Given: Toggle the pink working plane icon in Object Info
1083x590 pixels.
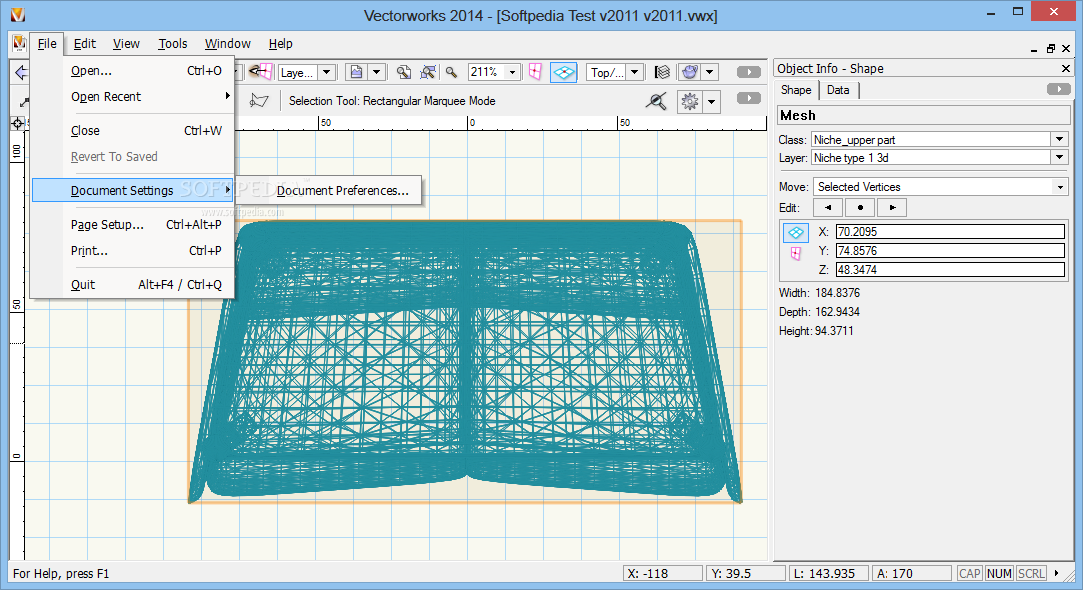Looking at the screenshot, I should [796, 254].
